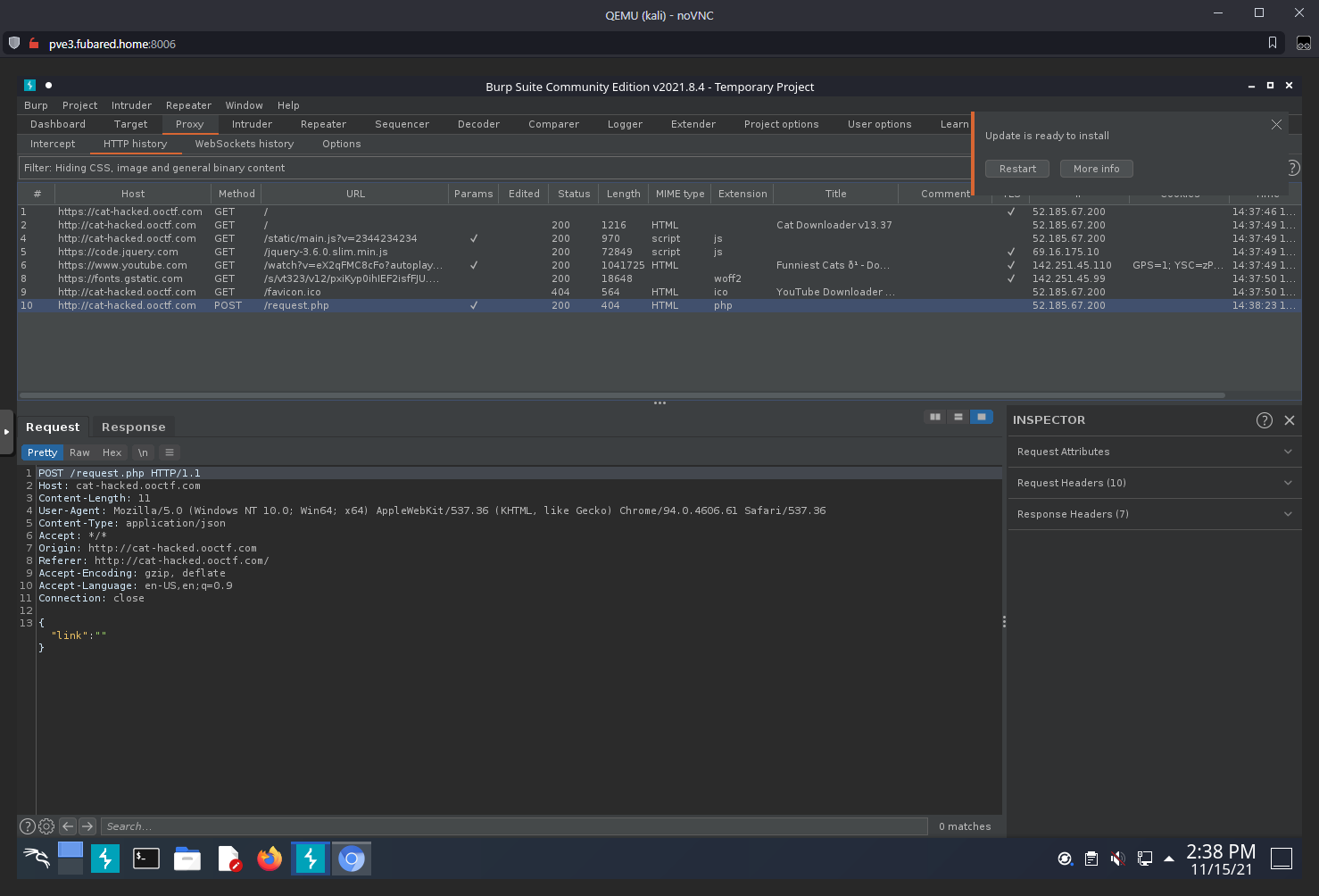Click the three-dot divider between history and request
Viewport: 1319px width, 896px height.
pyautogui.click(x=659, y=402)
